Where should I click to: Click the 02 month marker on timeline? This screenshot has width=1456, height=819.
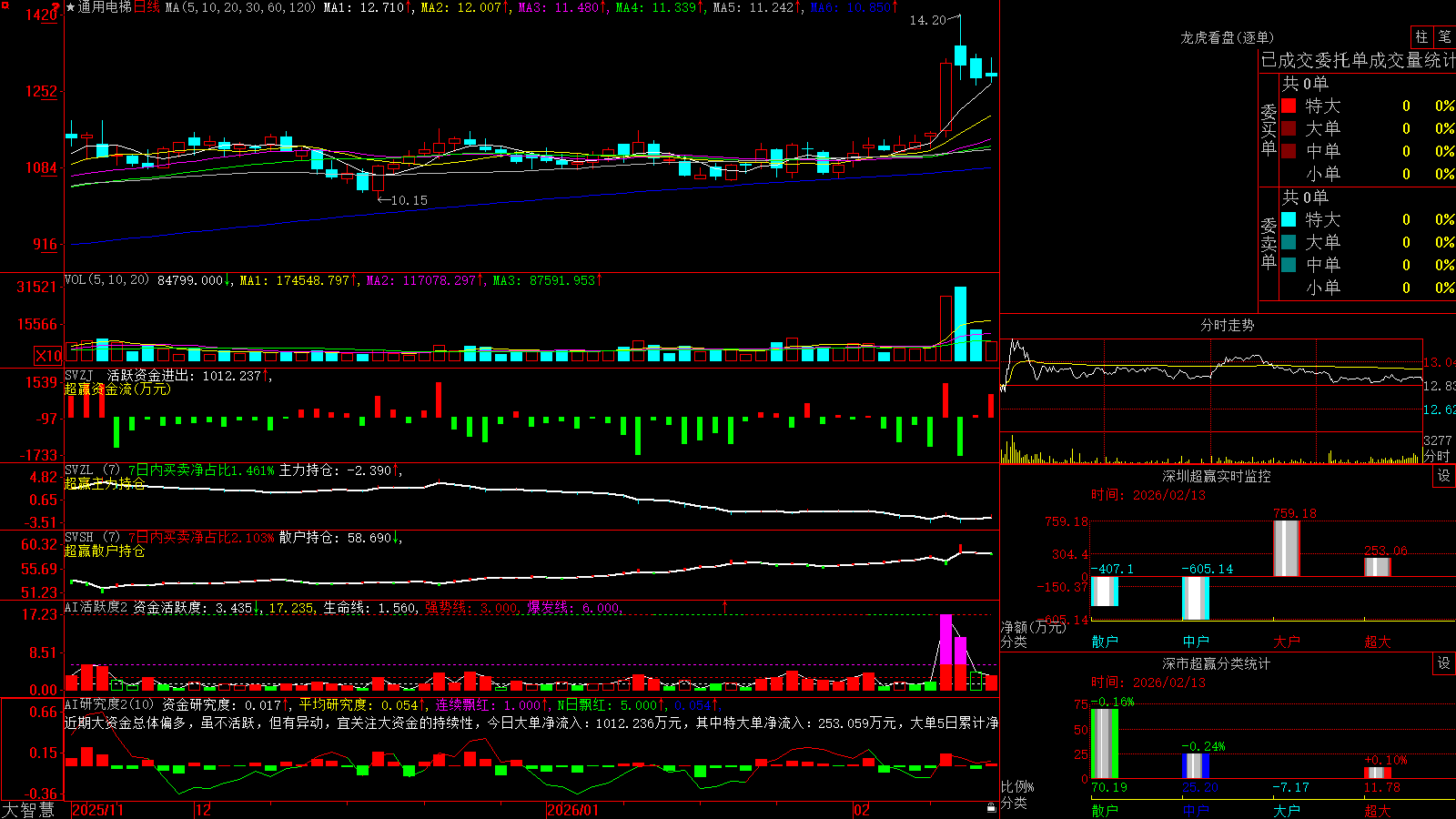862,810
